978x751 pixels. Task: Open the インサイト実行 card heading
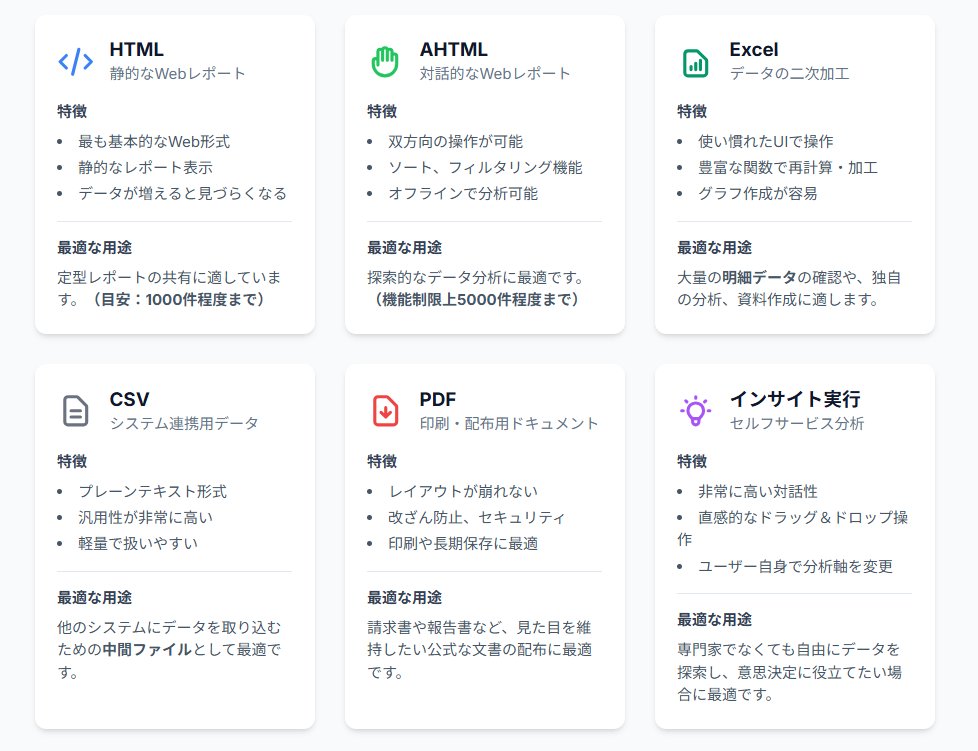point(794,399)
